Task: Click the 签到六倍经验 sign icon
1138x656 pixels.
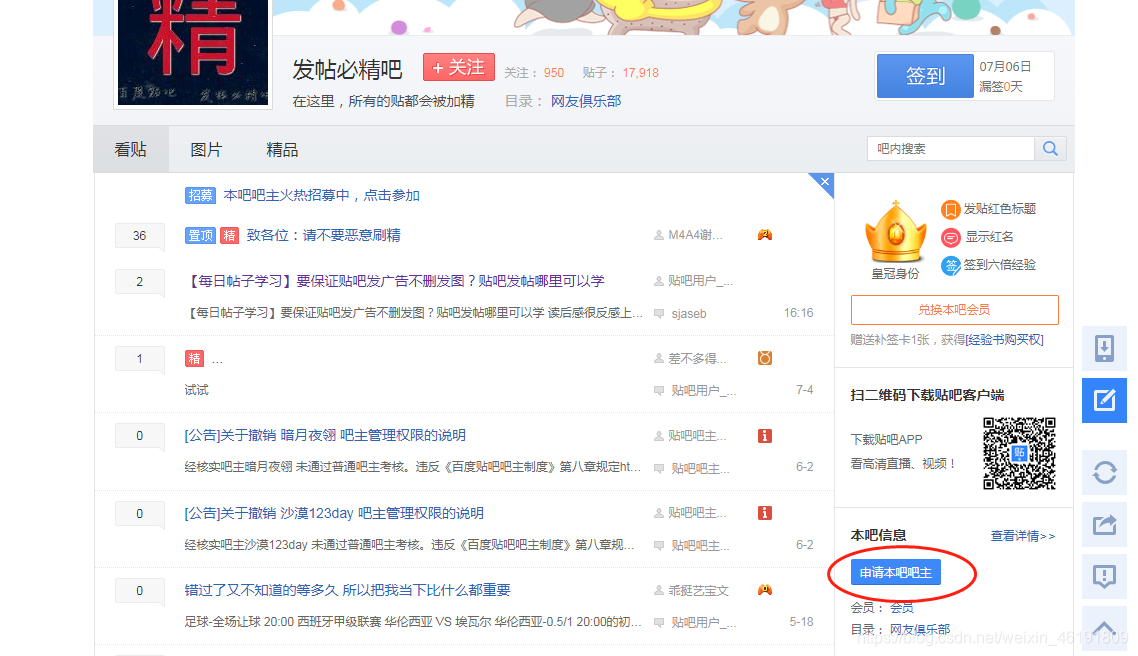Action: 950,266
